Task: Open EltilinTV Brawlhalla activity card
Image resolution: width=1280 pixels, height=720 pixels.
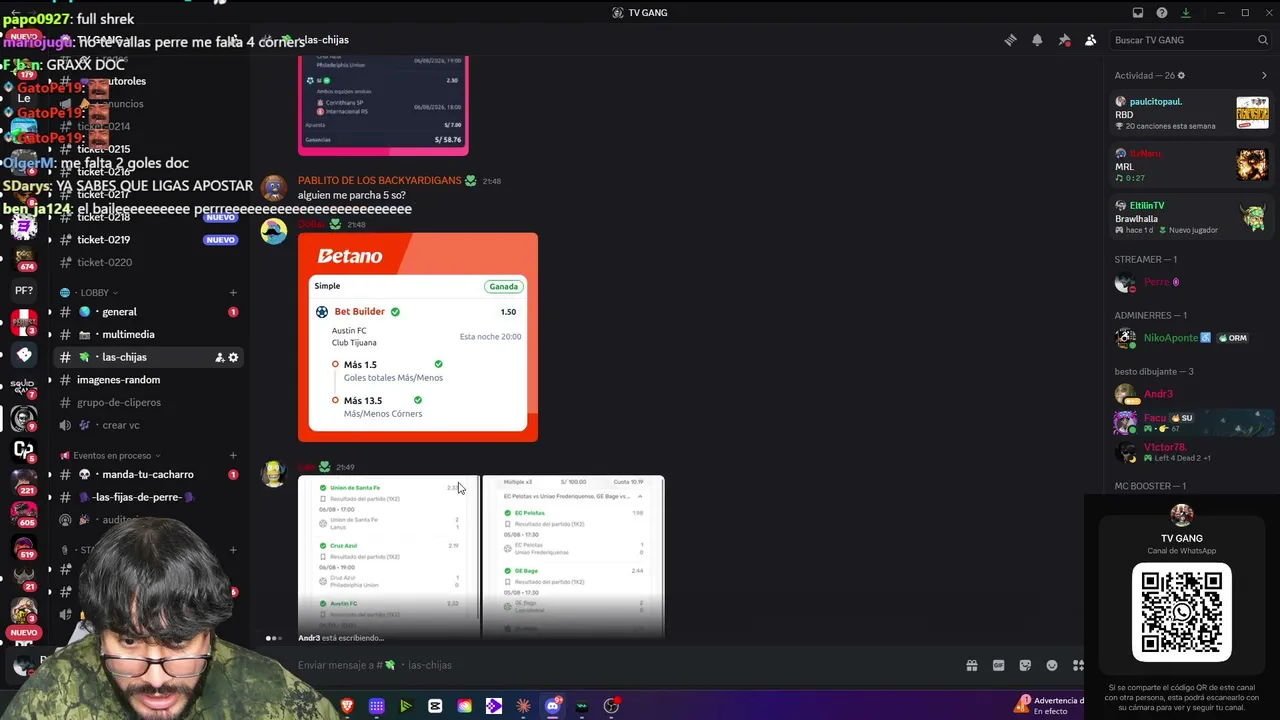Action: pyautogui.click(x=1191, y=217)
